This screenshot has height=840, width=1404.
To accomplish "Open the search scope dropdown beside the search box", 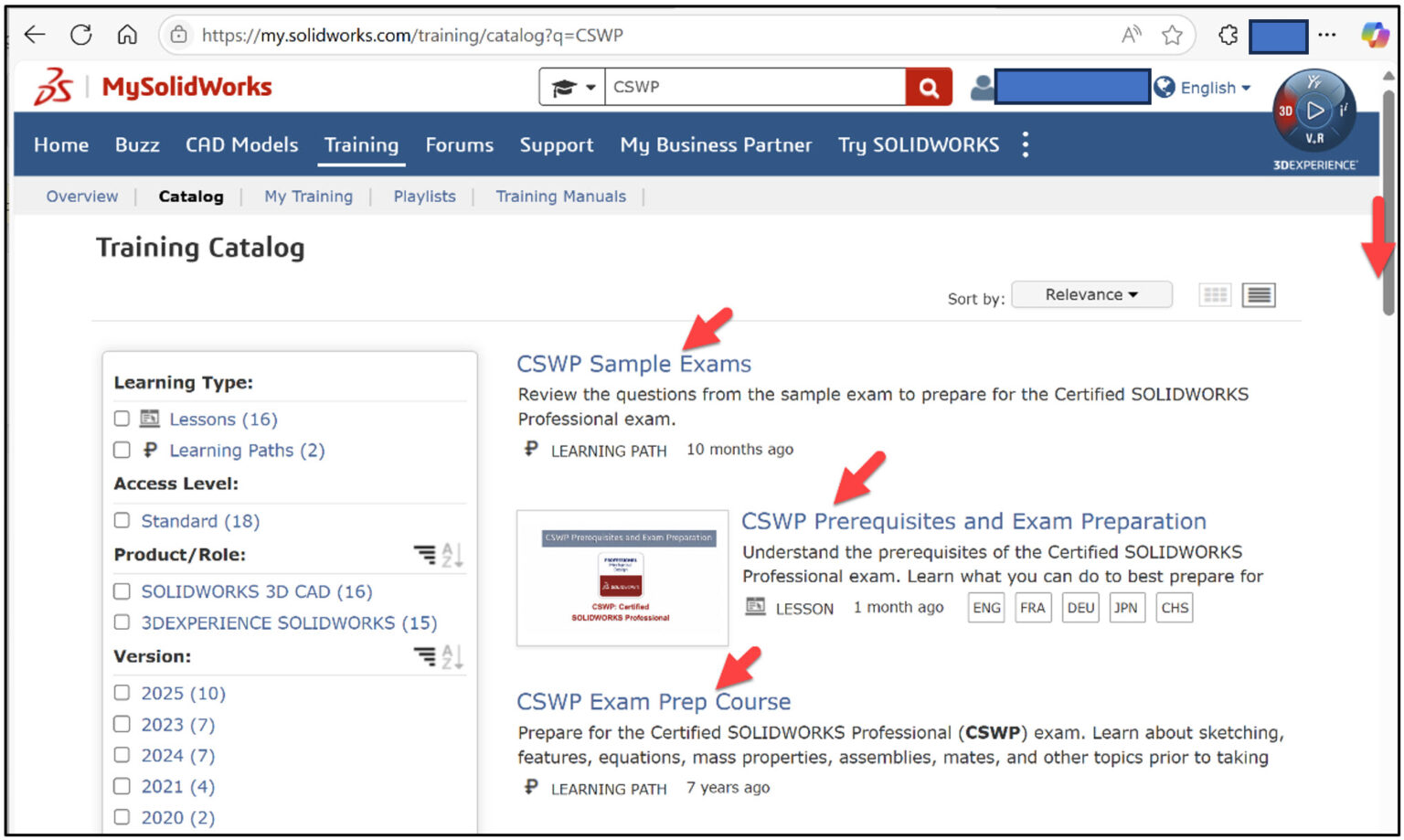I will tap(571, 86).
